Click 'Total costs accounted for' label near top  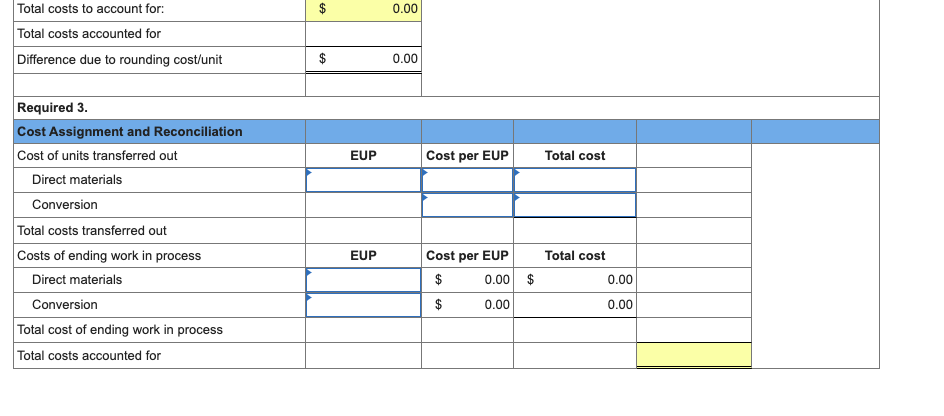89,34
